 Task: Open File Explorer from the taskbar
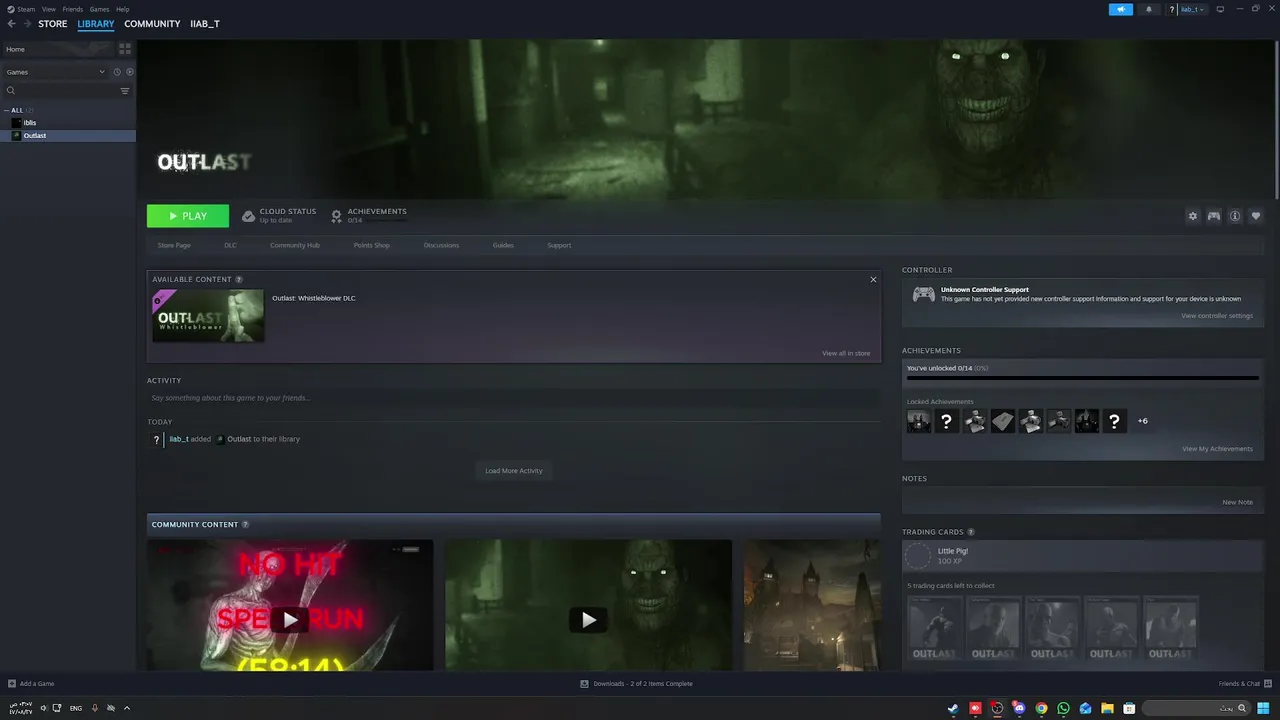1107,708
